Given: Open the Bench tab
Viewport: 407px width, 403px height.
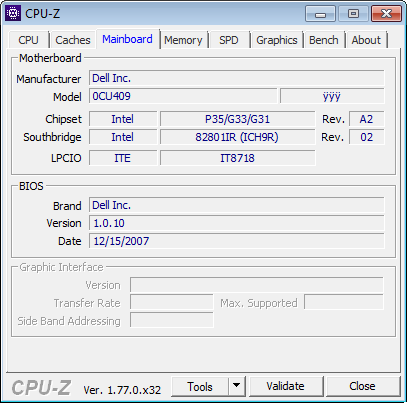Looking at the screenshot, I should 324,40.
